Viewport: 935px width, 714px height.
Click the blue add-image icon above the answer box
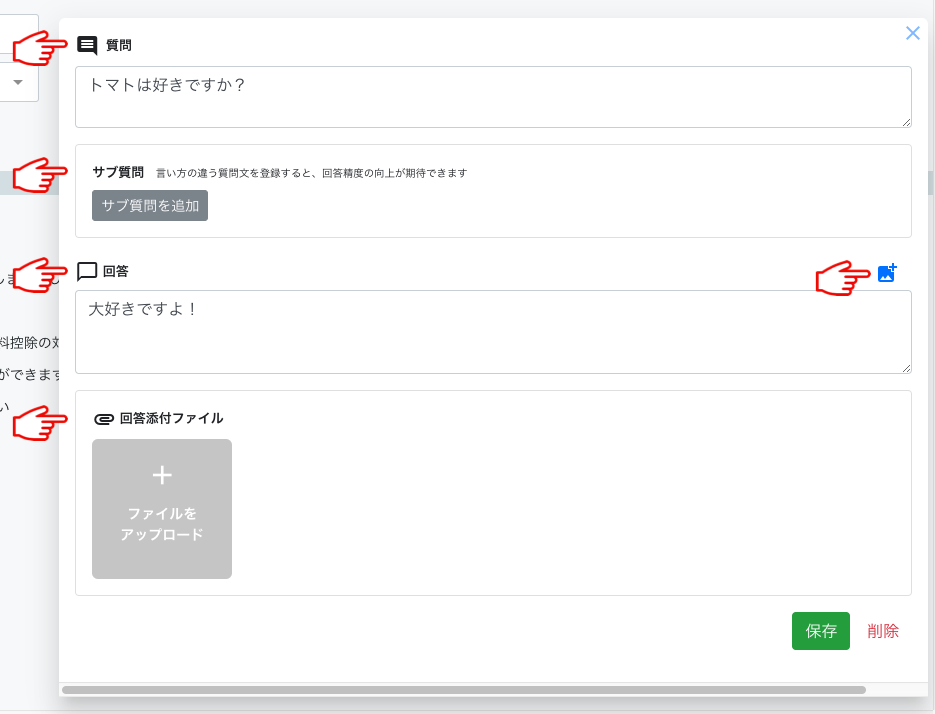click(x=886, y=273)
